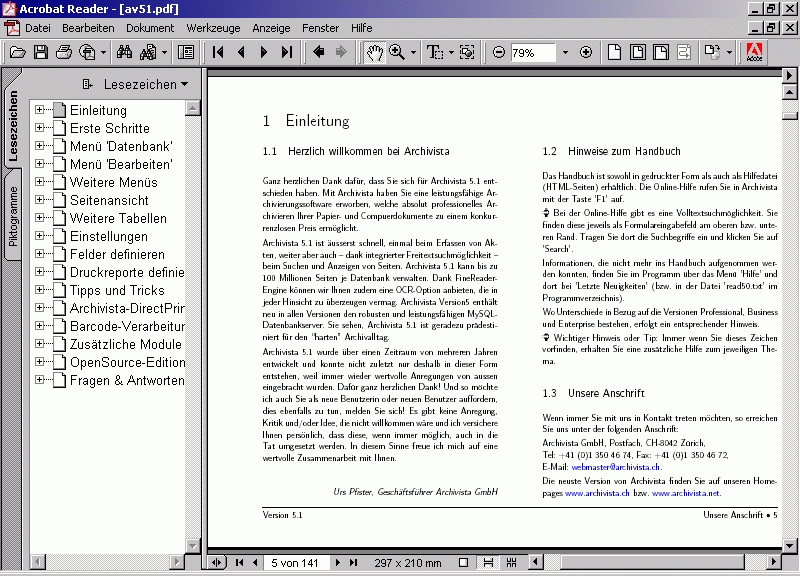Go to next page in toolbar
The image size is (800, 576).
point(264,52)
